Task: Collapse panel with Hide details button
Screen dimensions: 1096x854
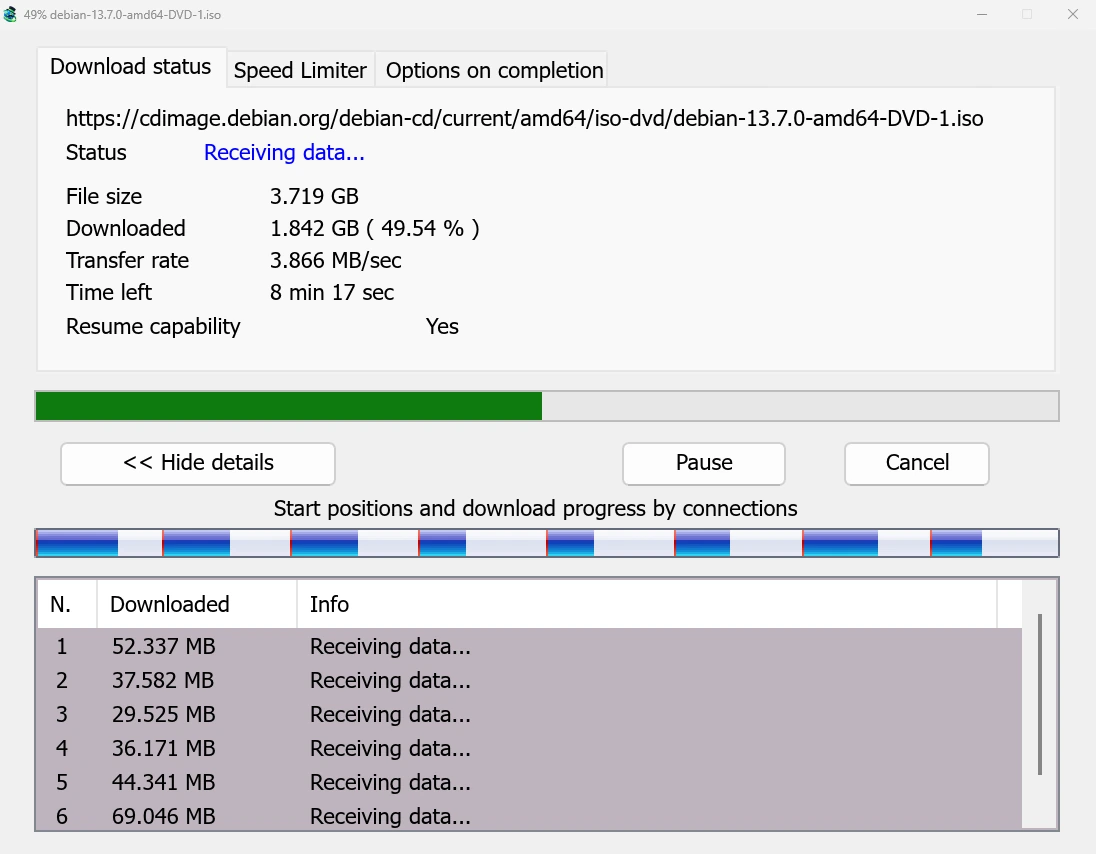Action: pos(198,463)
